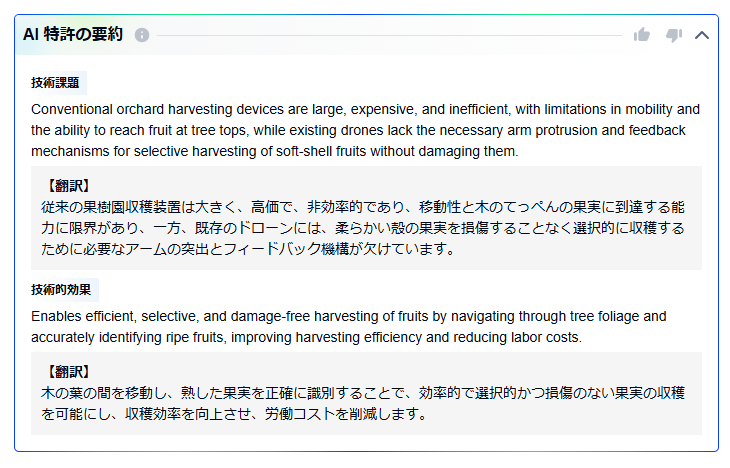The width and height of the screenshot is (730, 468).
Task: Click the divider line in the panel header
Action: pos(388,35)
